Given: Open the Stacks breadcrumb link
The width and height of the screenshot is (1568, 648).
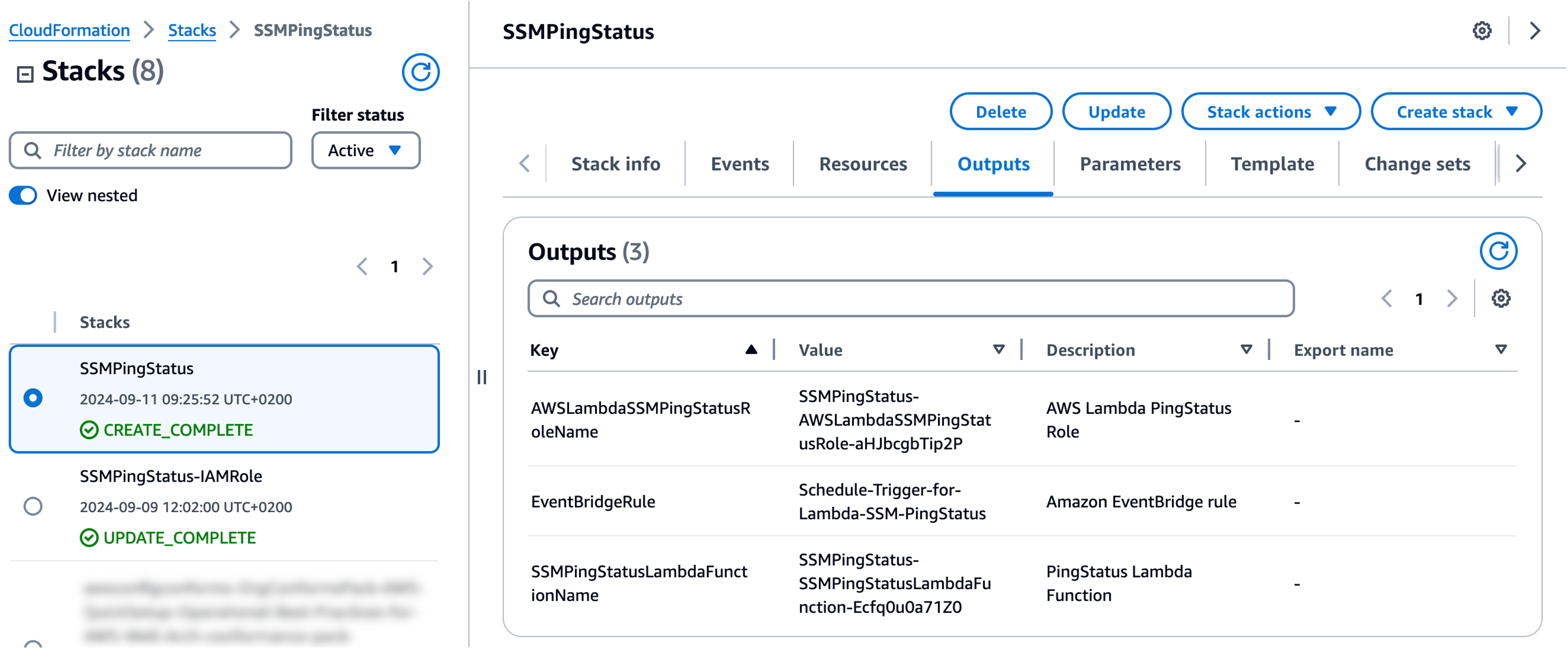Looking at the screenshot, I should 192,30.
